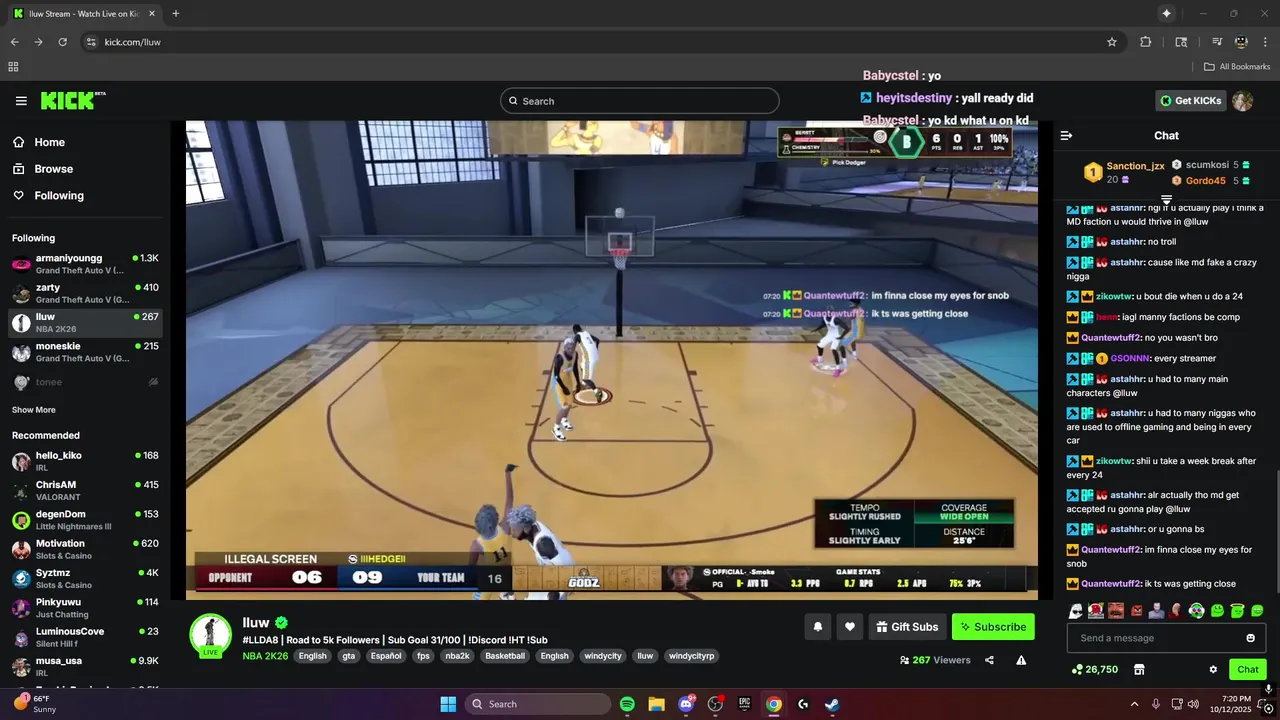The height and width of the screenshot is (720, 1280).
Task: Click the Get KICKs button
Action: pos(1190,101)
